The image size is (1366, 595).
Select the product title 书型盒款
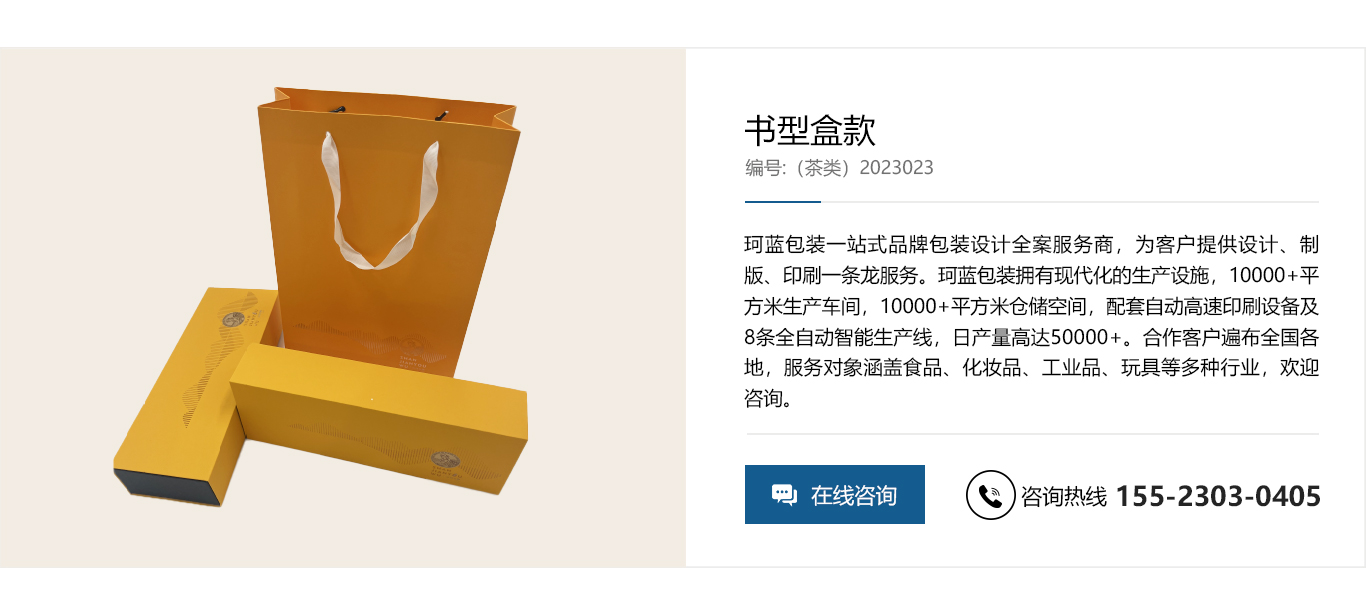(x=810, y=130)
